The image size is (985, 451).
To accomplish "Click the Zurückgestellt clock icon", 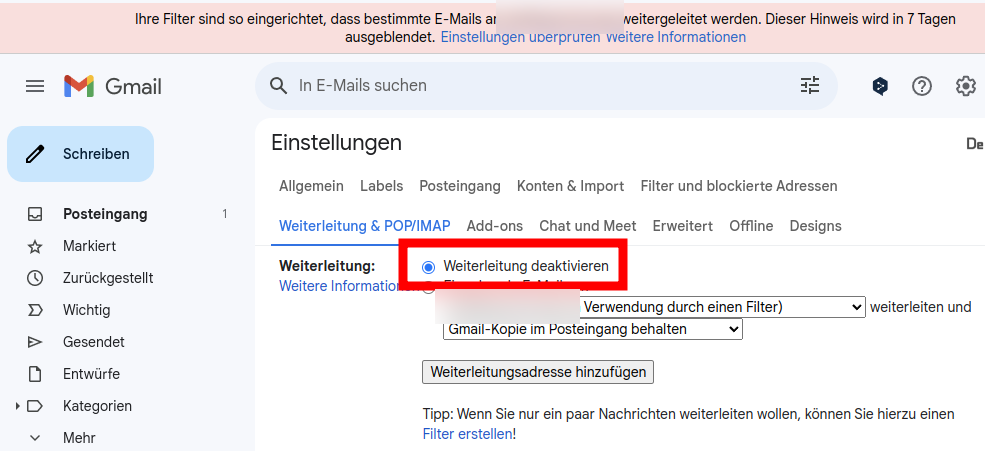I will coord(35,278).
